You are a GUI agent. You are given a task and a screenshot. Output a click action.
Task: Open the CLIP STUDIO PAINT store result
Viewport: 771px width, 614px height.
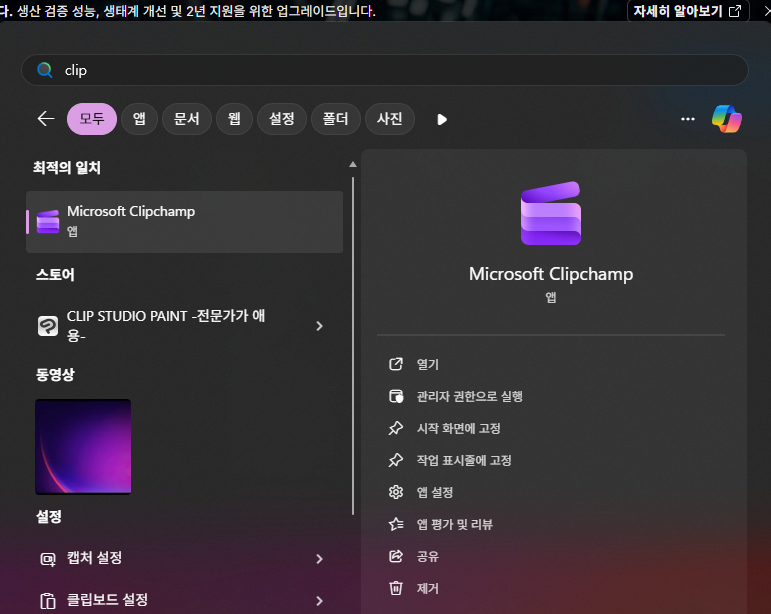(184, 325)
